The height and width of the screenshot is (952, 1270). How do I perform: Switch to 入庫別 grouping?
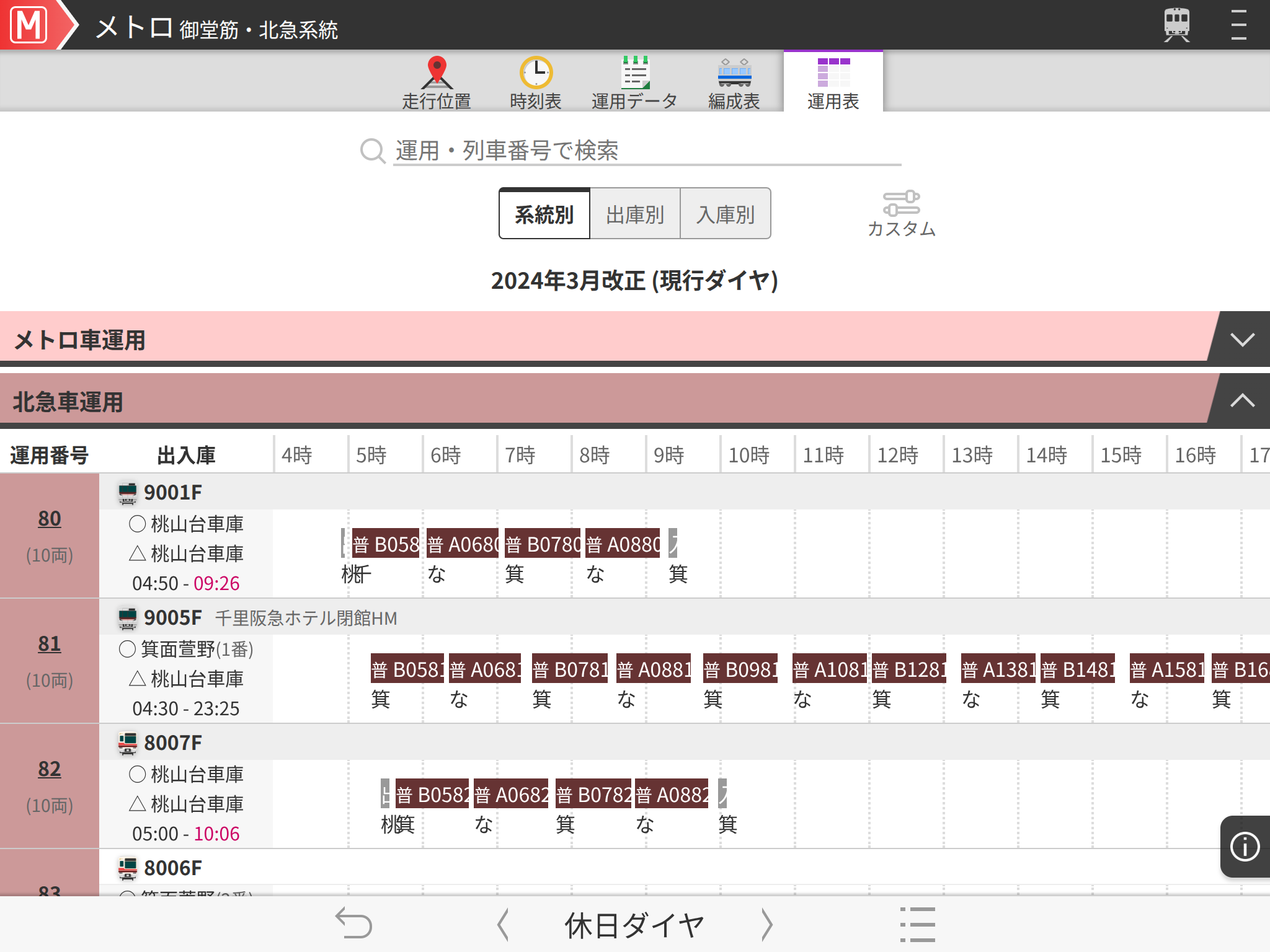(726, 214)
